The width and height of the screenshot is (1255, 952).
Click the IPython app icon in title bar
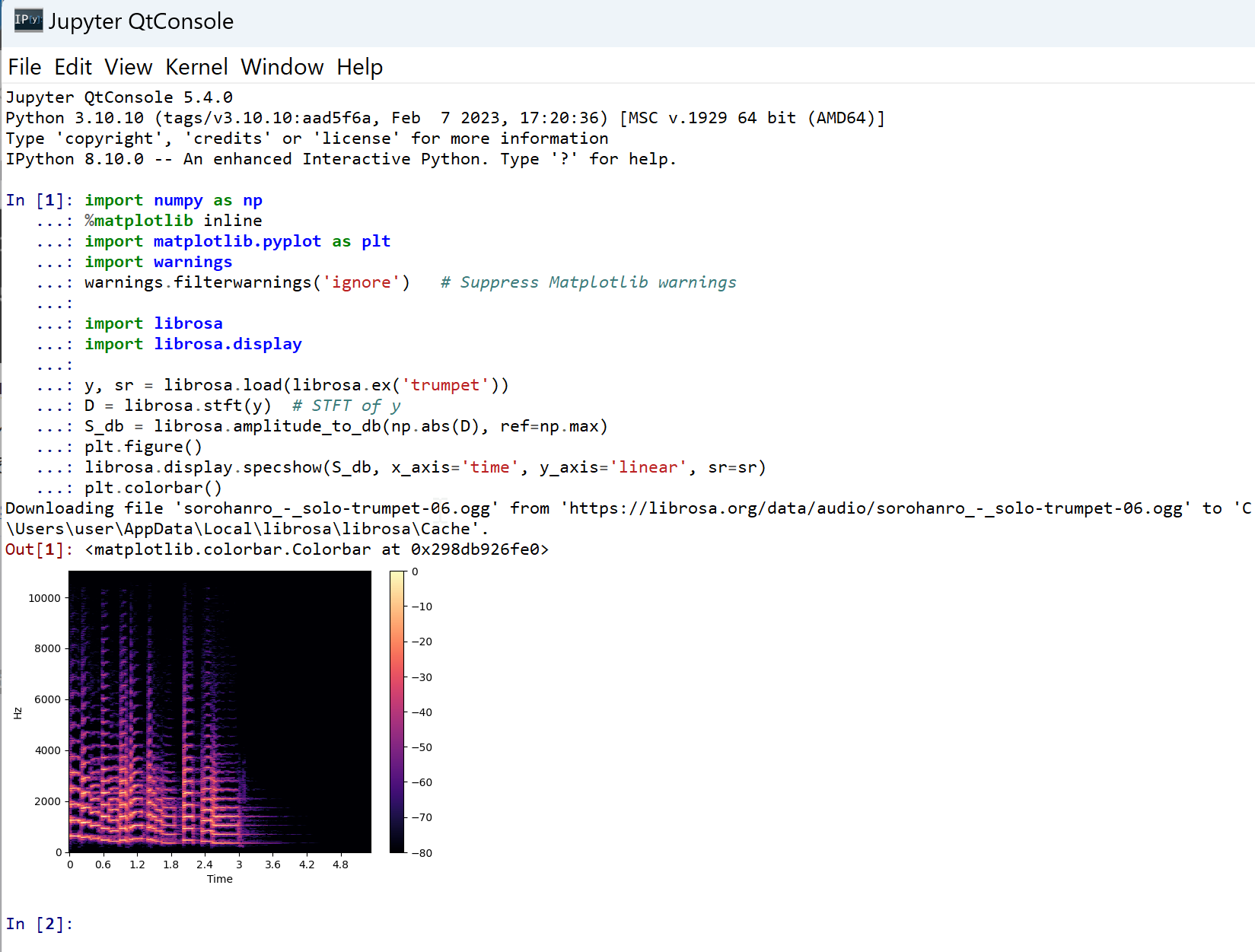[x=28, y=20]
